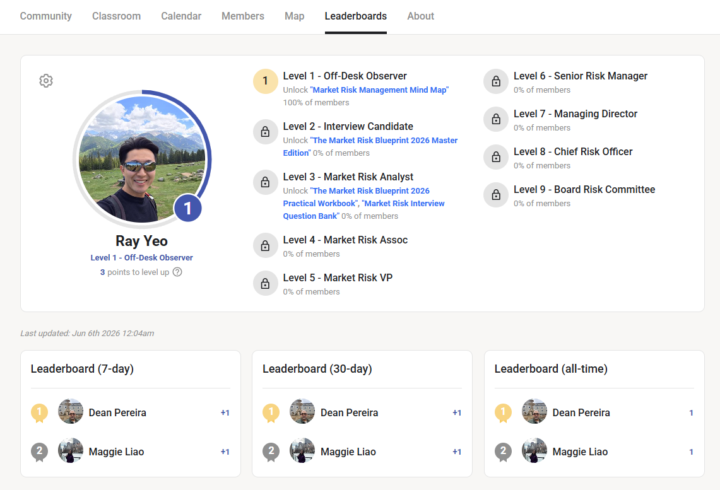Open The Market Risk Blueprint 2026 Master Edition link
This screenshot has height=490, width=720.
pos(370,146)
